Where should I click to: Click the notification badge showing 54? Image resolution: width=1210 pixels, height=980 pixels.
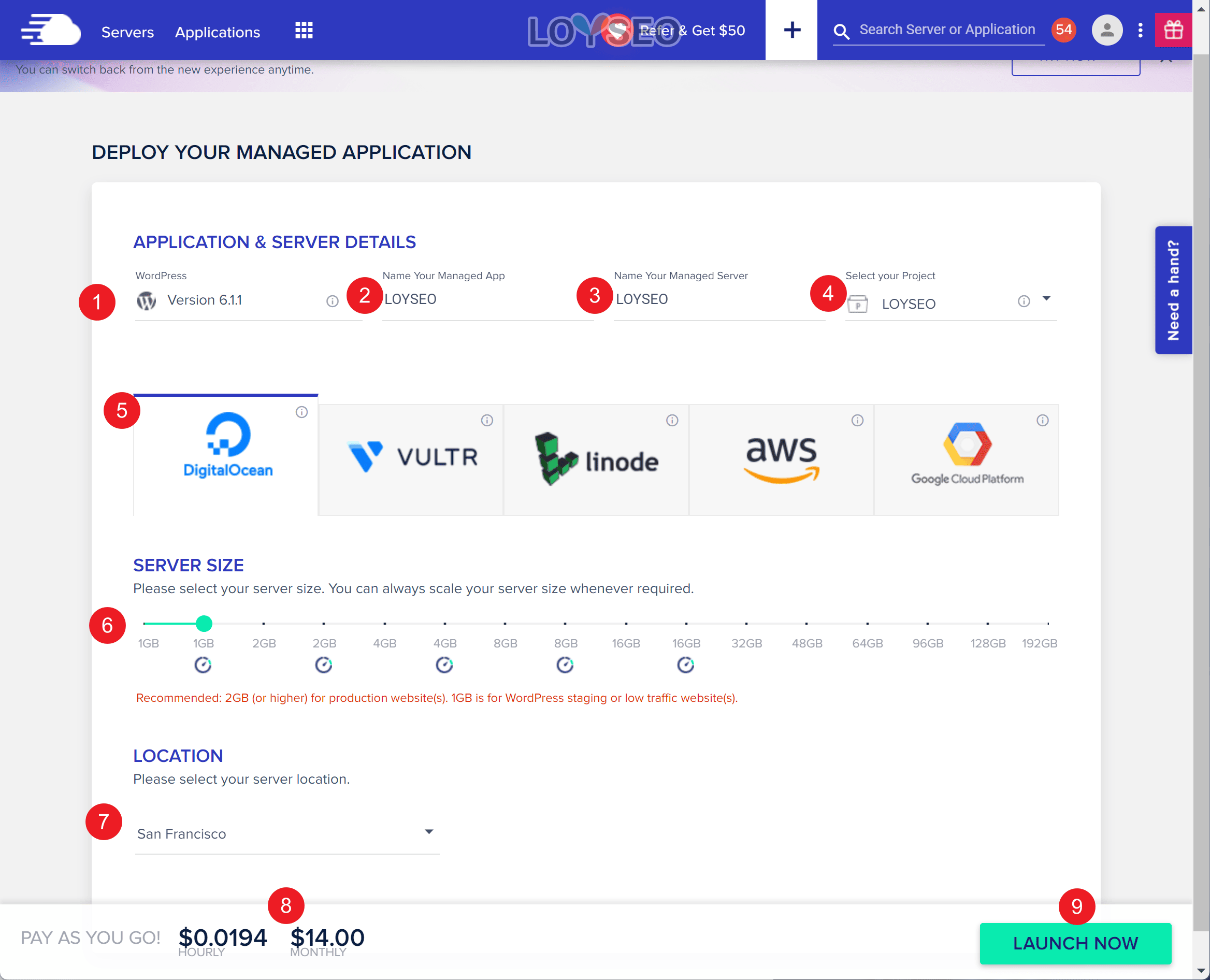1065,30
